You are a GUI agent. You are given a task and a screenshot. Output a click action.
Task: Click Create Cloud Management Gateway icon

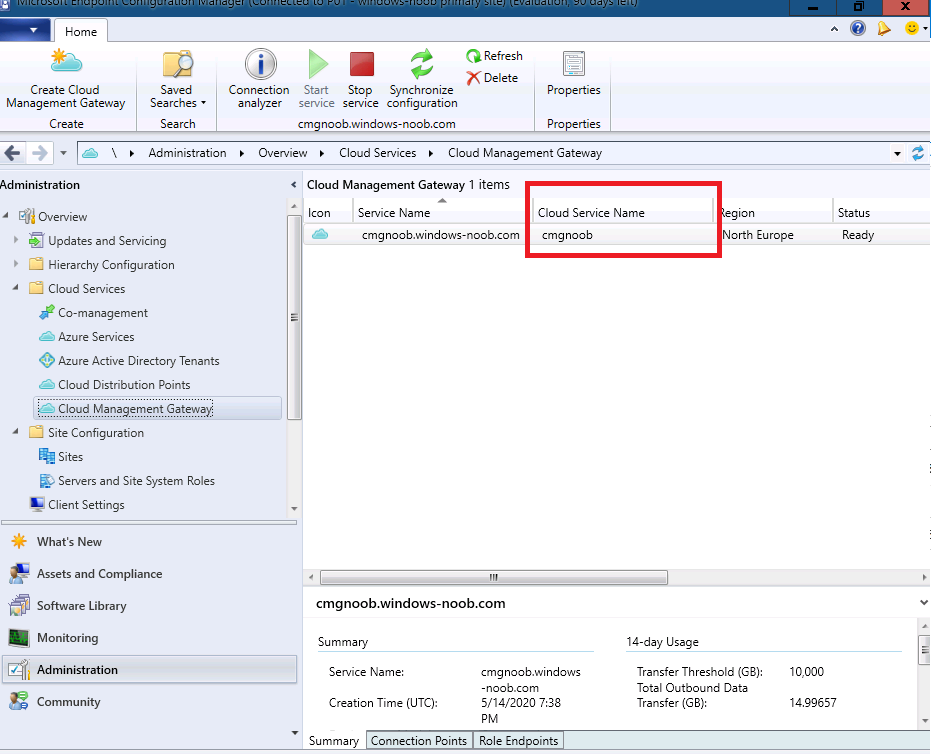pos(66,62)
